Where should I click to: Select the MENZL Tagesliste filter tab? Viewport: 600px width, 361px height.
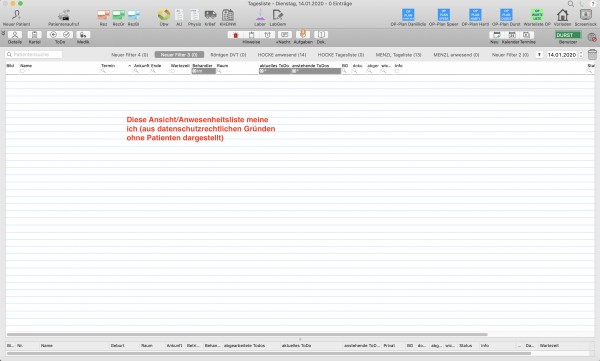pos(398,55)
